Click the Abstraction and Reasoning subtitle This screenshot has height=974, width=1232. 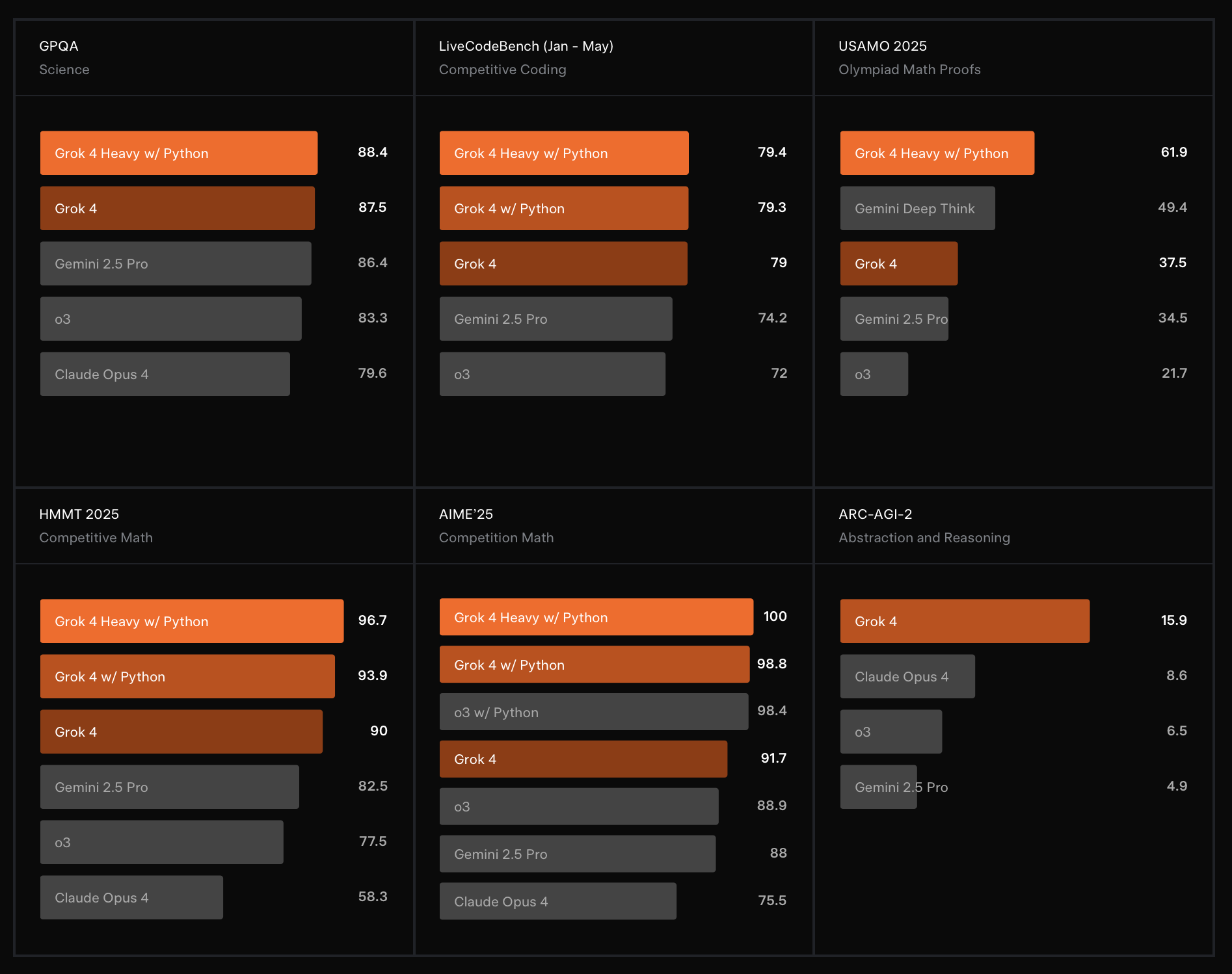[x=924, y=538]
